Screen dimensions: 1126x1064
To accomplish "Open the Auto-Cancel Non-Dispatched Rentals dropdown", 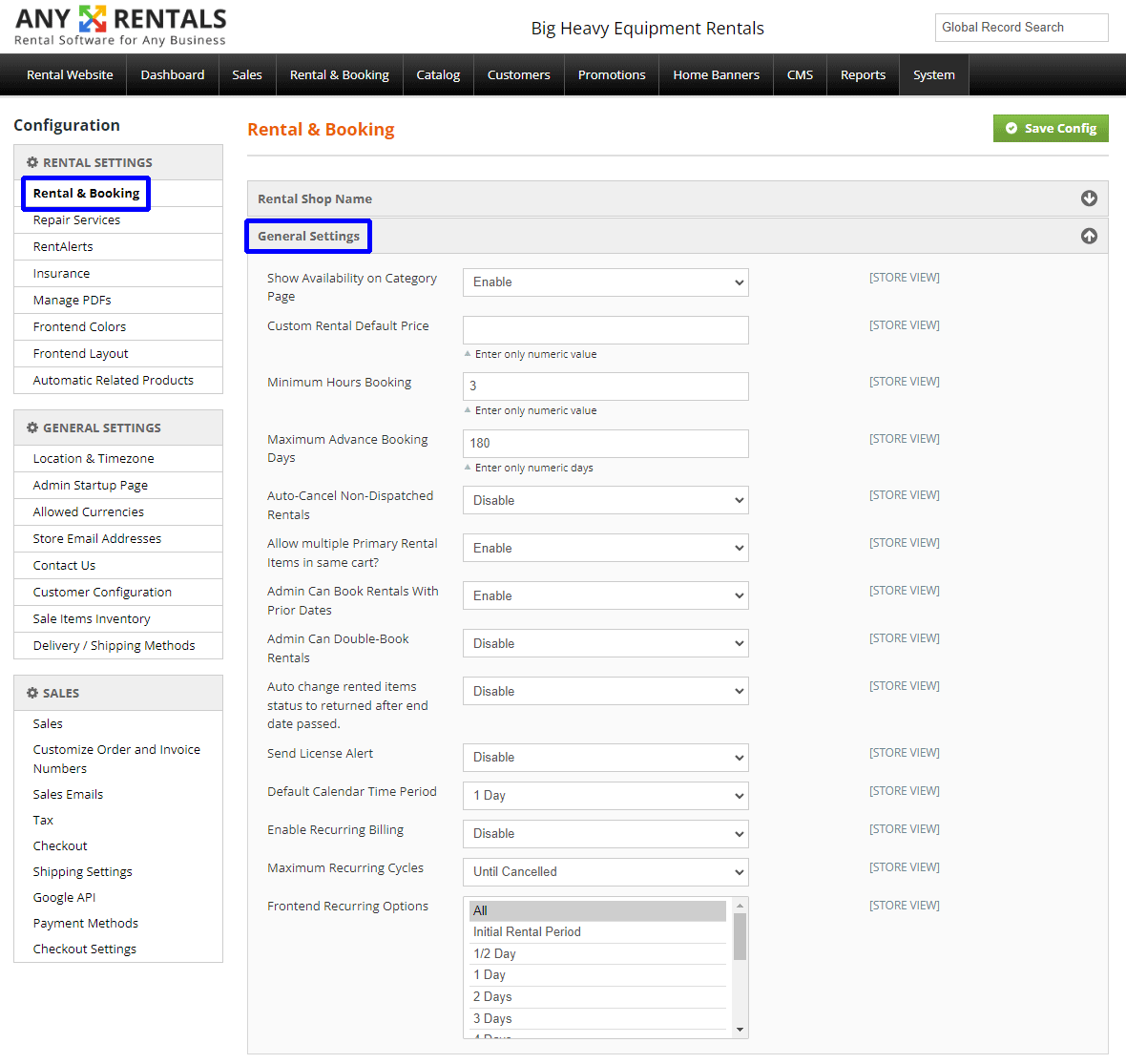I will (605, 500).
